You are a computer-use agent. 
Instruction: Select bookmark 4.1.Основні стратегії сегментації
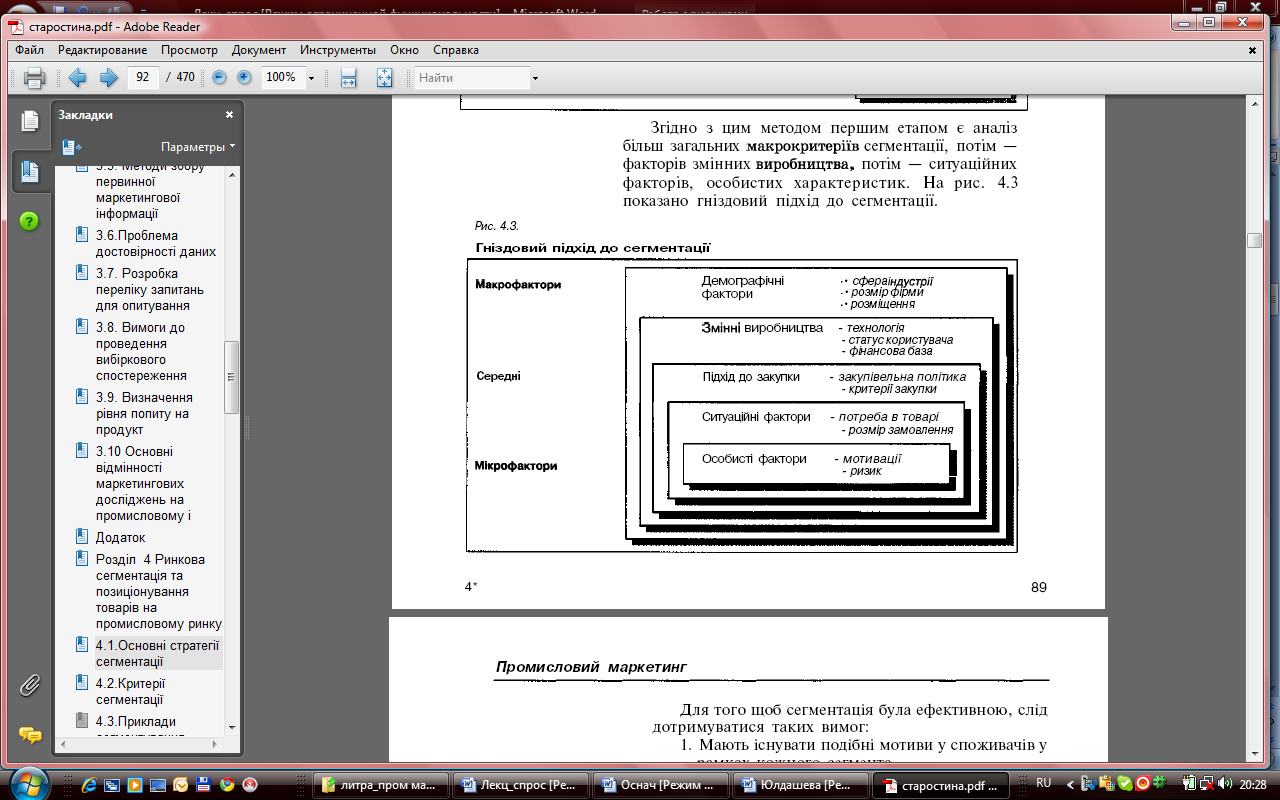pos(157,653)
